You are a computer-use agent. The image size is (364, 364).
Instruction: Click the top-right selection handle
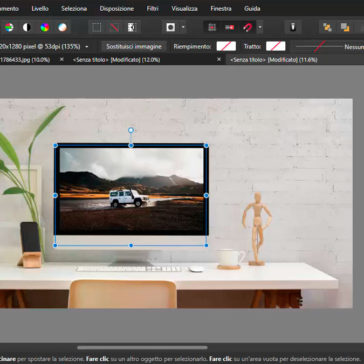[x=206, y=146]
